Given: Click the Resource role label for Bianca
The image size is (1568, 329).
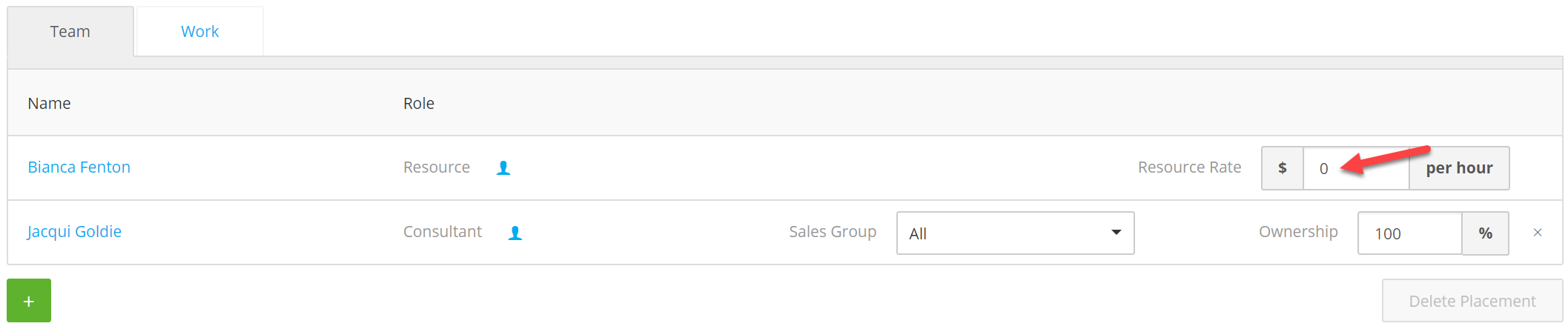Looking at the screenshot, I should coord(437,167).
